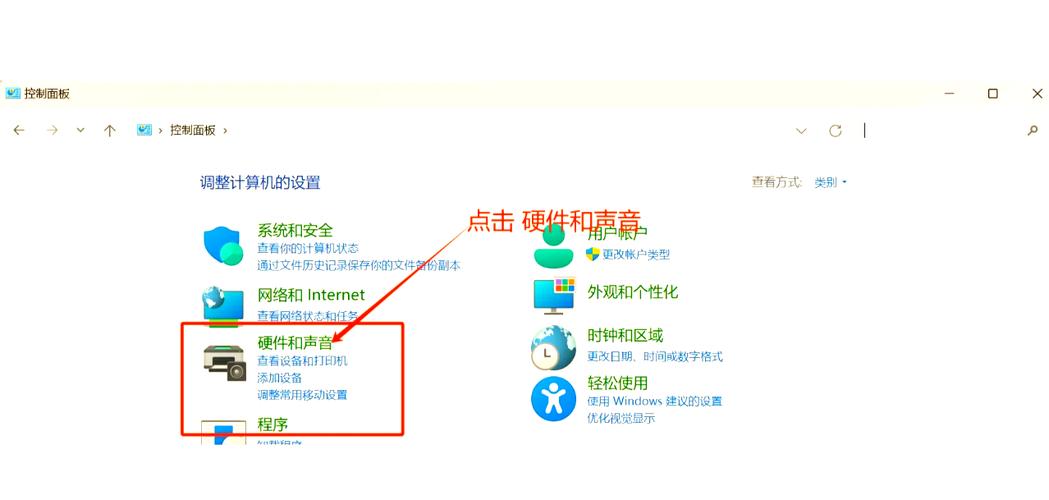The width and height of the screenshot is (1049, 500).
Task: Open the Clock and Region globe icon
Action: (x=553, y=348)
